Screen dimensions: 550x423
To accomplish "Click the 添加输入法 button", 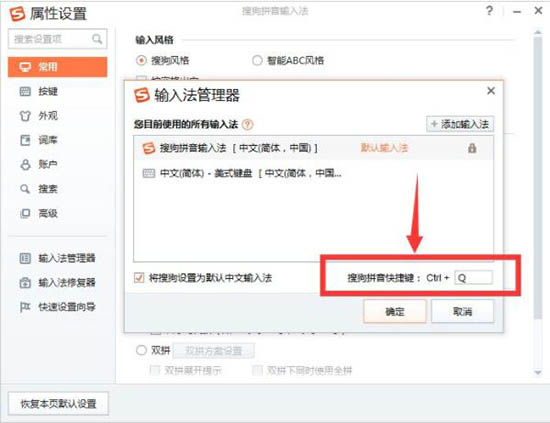I will click(460, 124).
